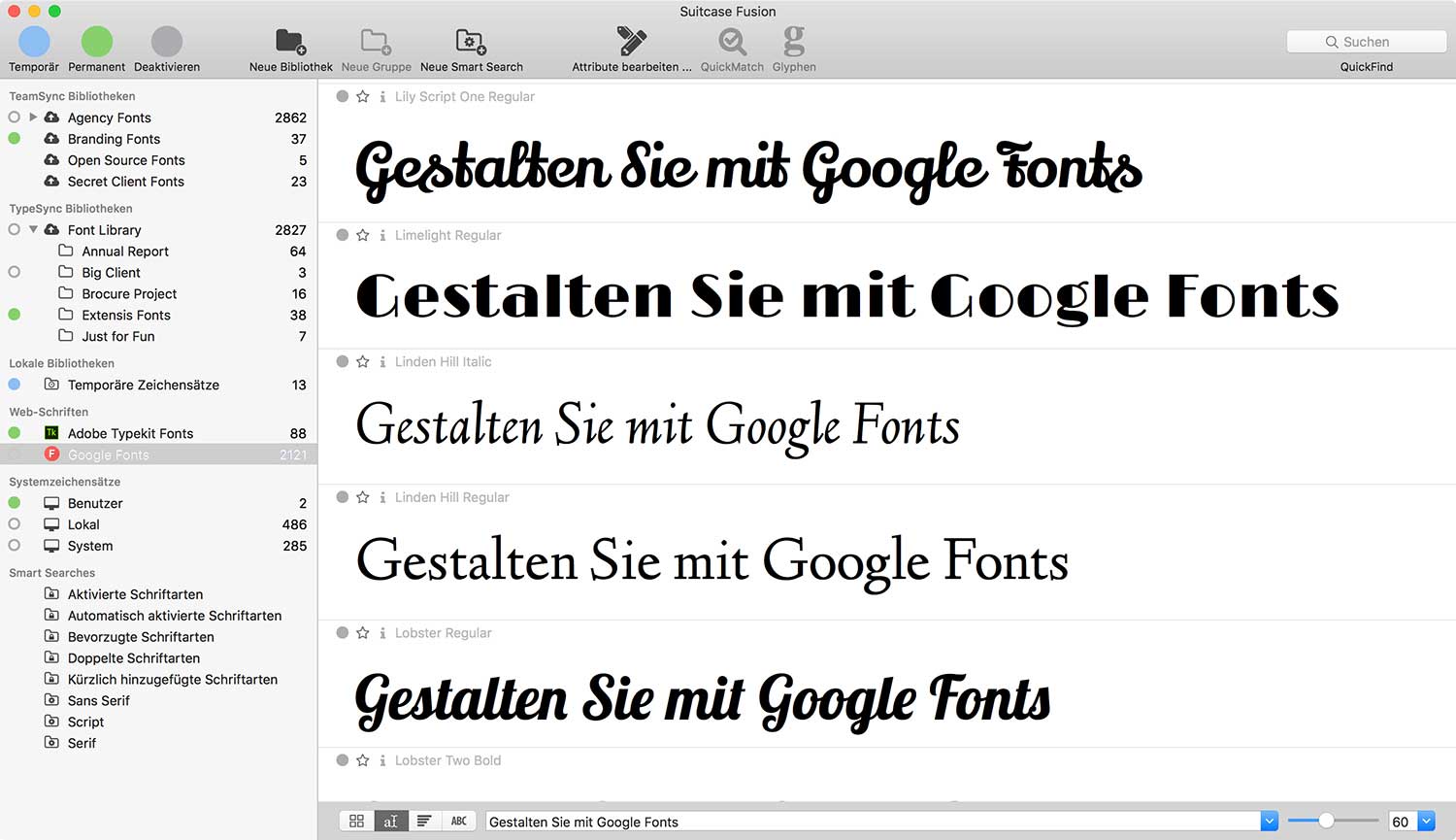Viewport: 1456px width, 840px height.
Task: Toggle activation circle for Agency Fonts
Action: pyautogui.click(x=15, y=118)
